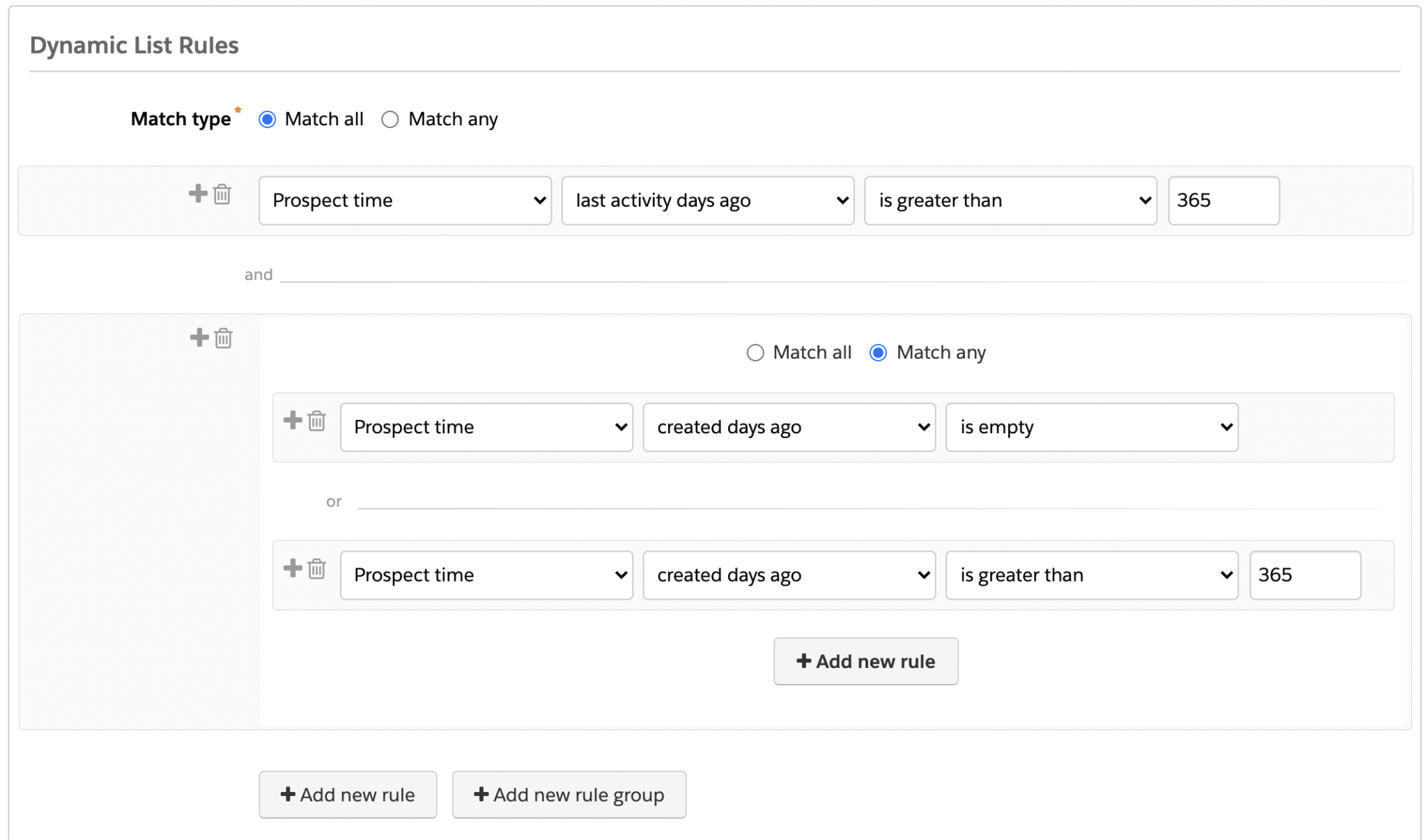Trash the created days ago greater than rule

[317, 569]
